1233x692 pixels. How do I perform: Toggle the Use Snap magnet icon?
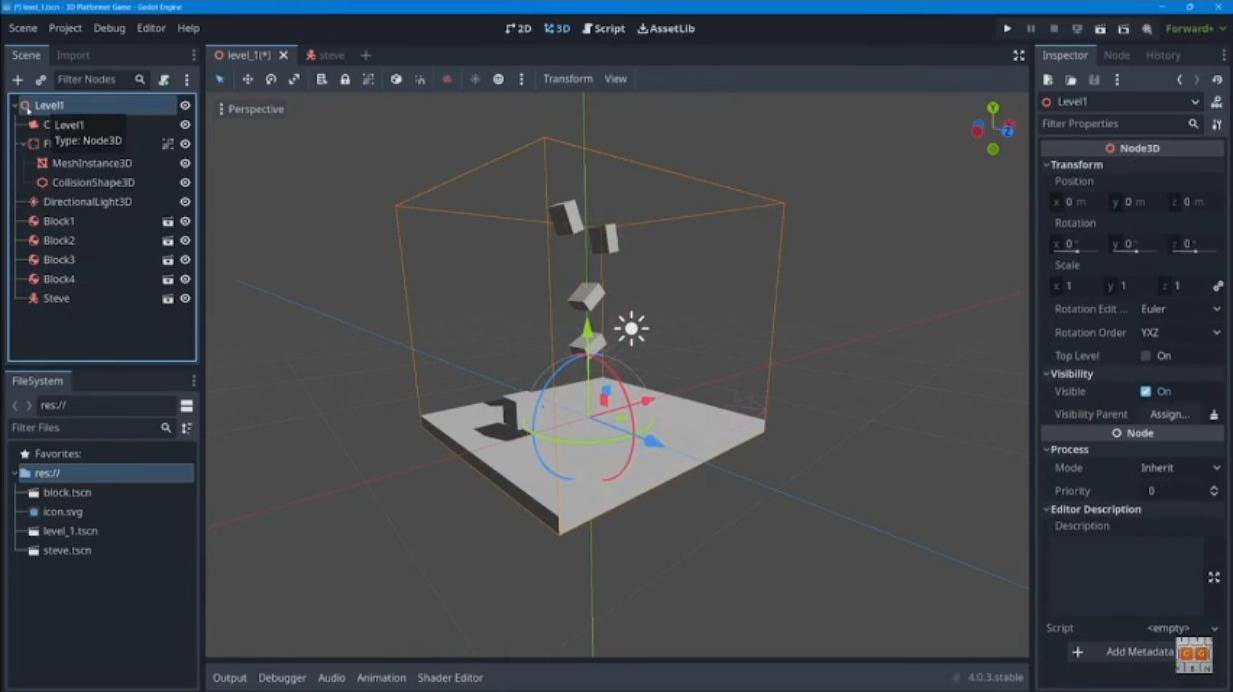click(x=420, y=79)
